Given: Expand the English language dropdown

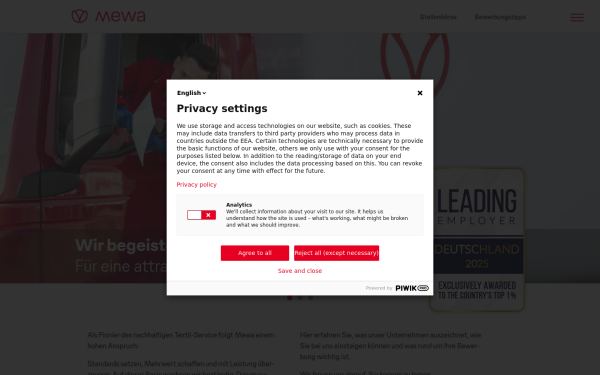Looking at the screenshot, I should [x=191, y=93].
